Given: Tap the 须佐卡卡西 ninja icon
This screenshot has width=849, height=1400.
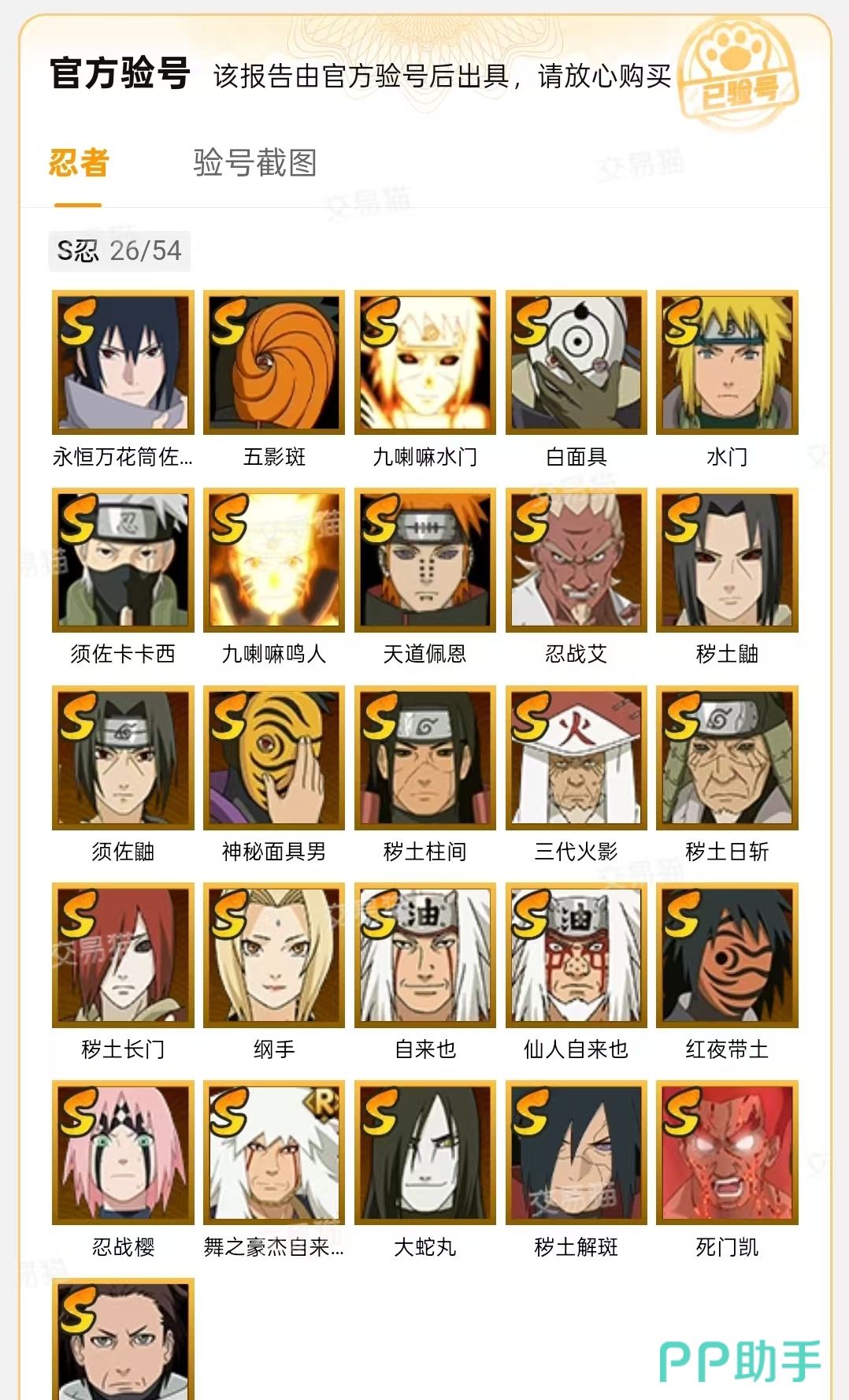Looking at the screenshot, I should tap(123, 560).
